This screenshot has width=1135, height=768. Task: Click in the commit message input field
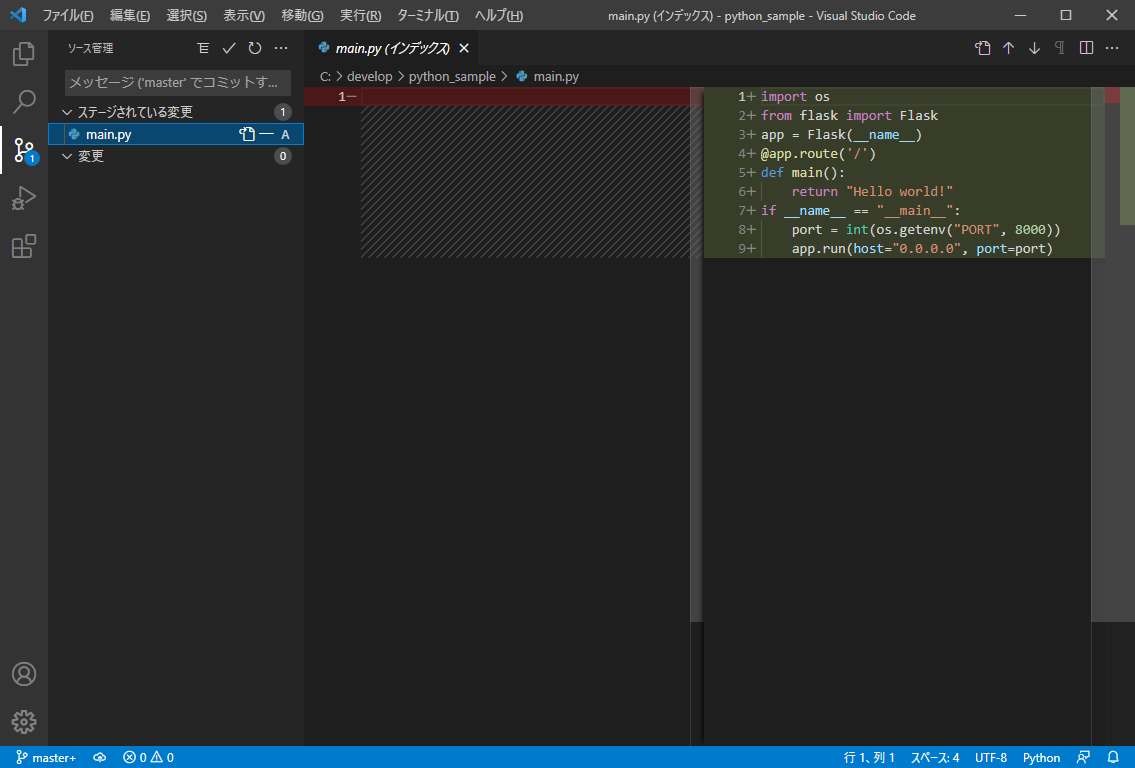(178, 83)
